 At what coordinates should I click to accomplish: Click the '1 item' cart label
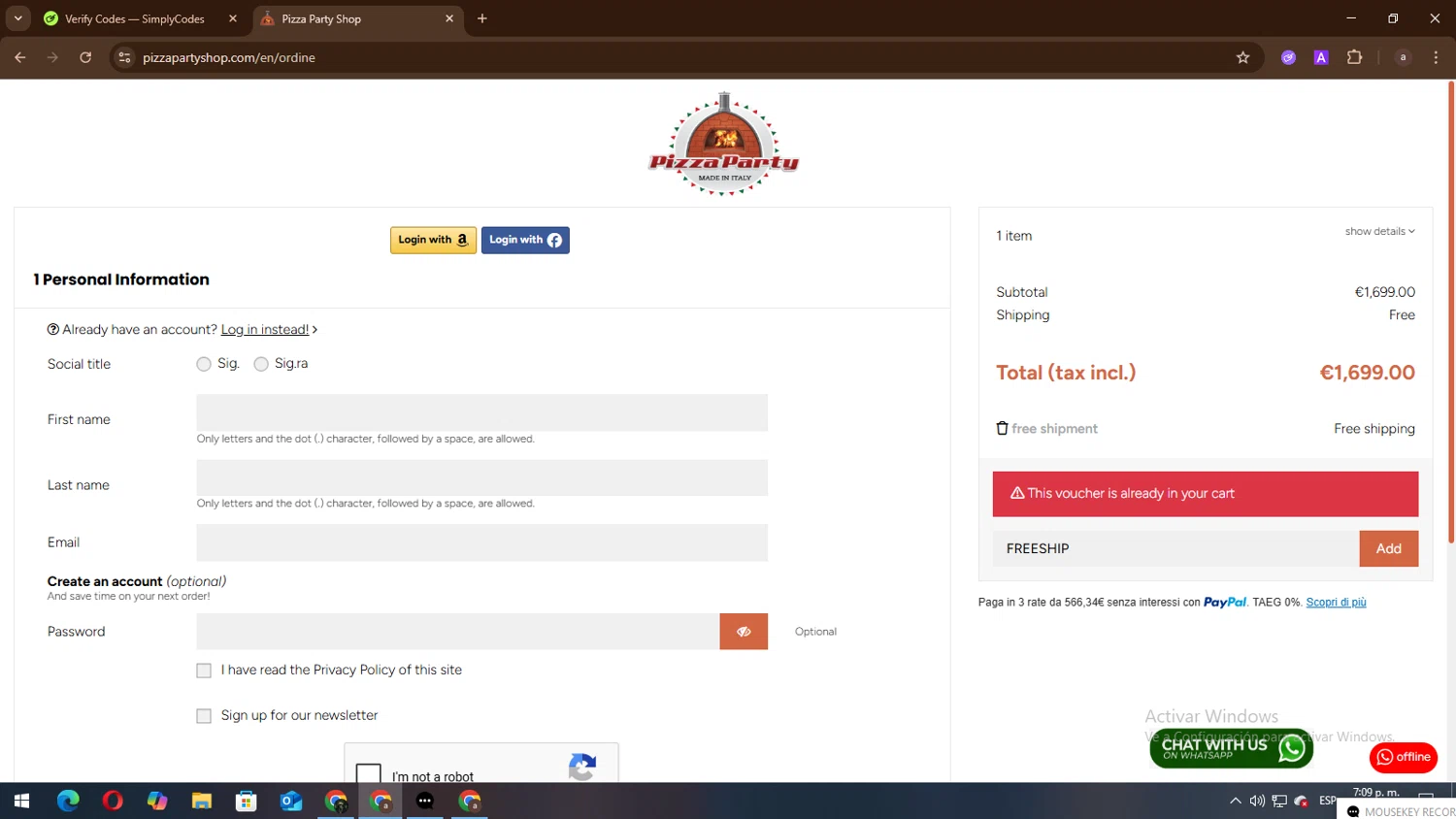point(1014,236)
